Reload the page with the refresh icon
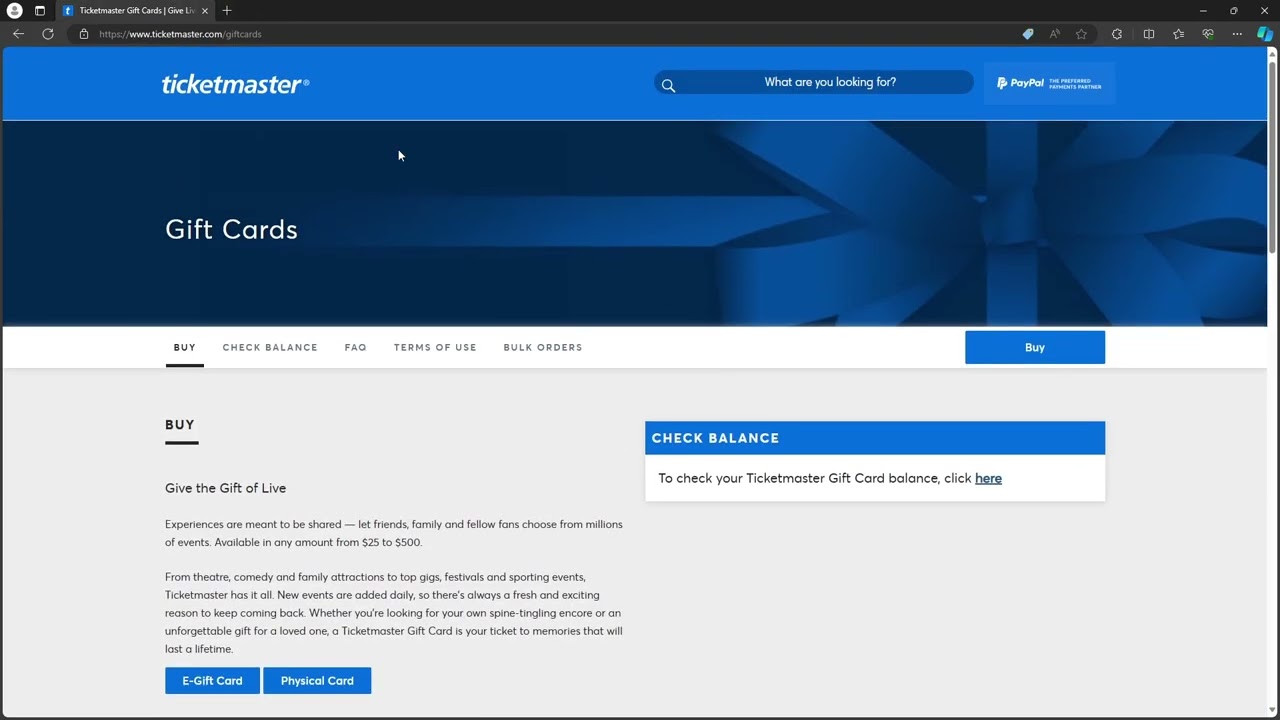This screenshot has width=1280, height=720. pyautogui.click(x=48, y=34)
